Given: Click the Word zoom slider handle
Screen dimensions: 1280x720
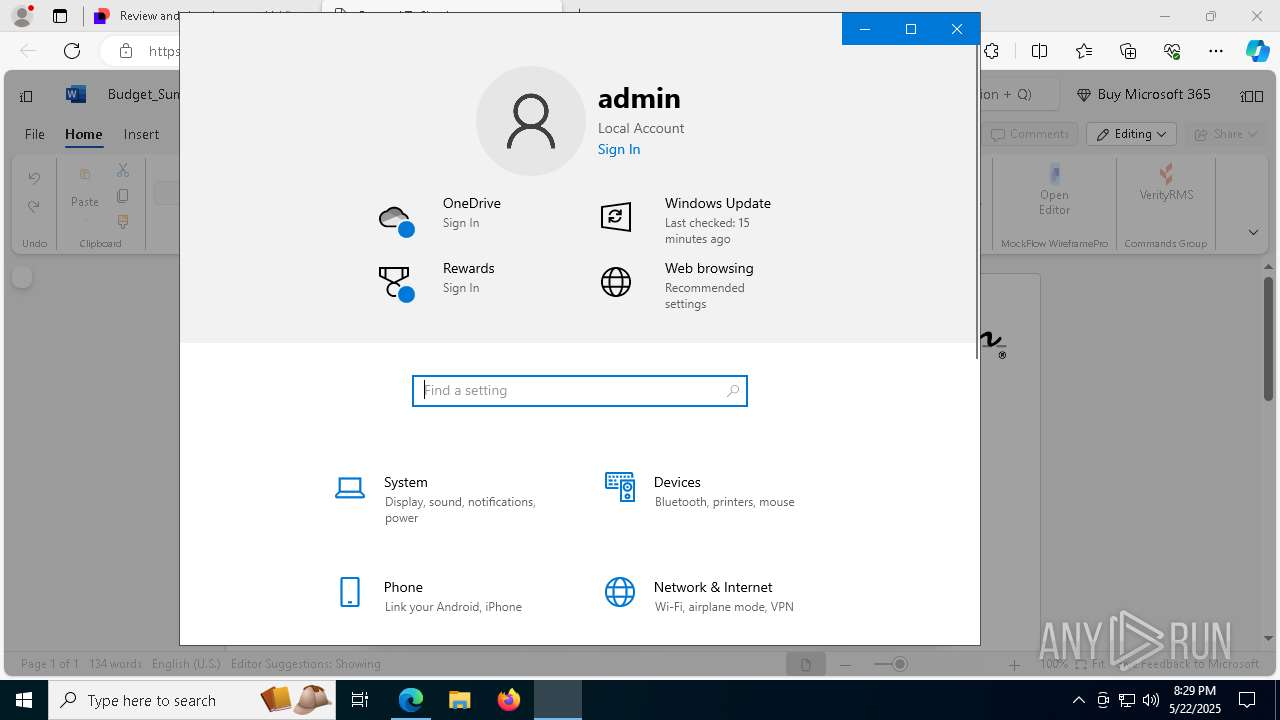Looking at the screenshot, I should 900,664.
